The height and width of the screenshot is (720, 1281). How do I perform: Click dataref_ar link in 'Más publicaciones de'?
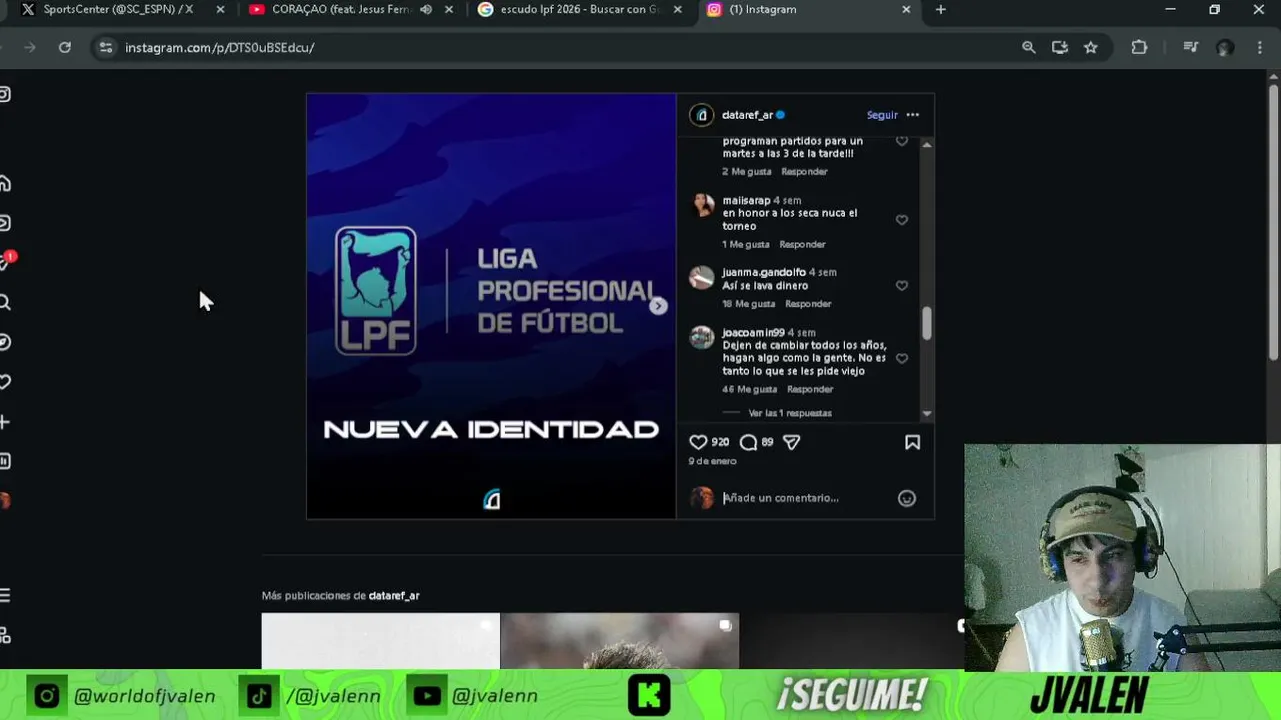point(394,595)
